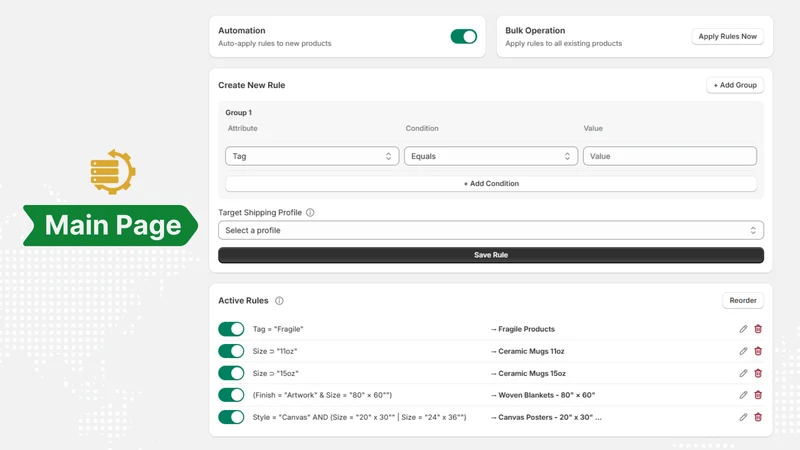Add a new rule group
800x450 pixels.
coord(735,85)
